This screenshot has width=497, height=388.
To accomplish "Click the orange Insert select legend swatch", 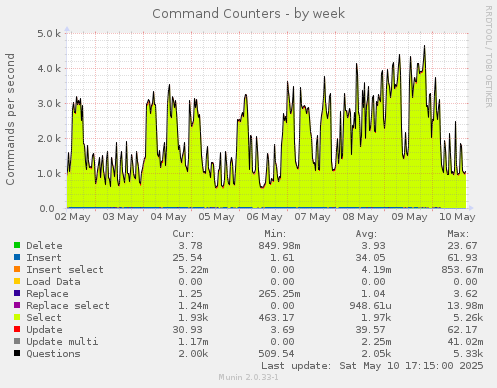I will point(17,269).
